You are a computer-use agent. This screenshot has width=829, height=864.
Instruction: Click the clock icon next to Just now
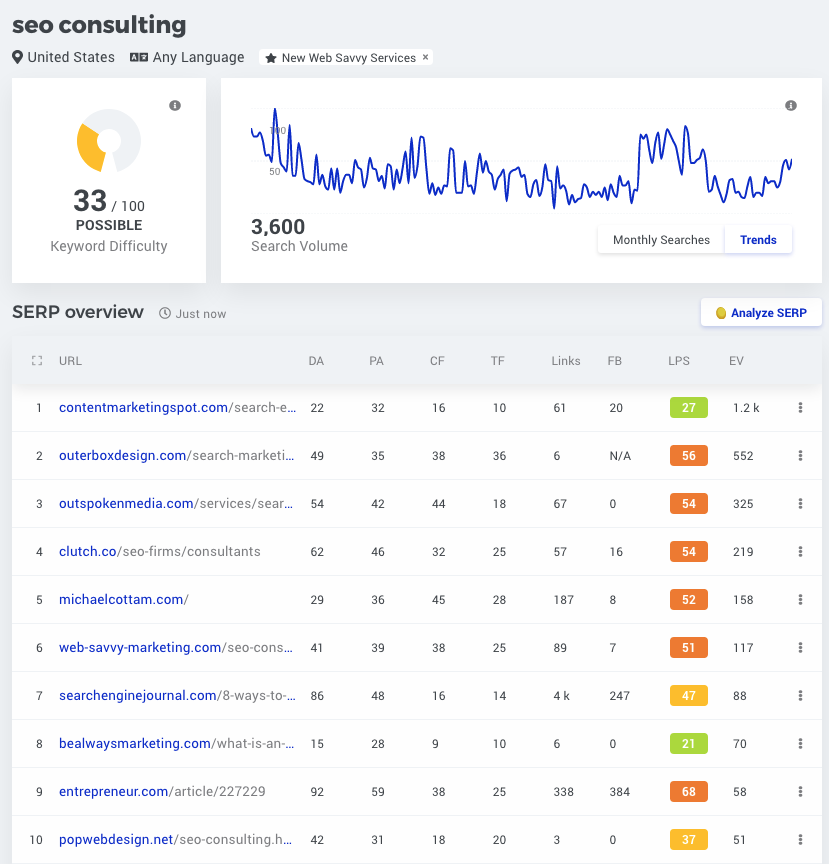pyautogui.click(x=165, y=313)
